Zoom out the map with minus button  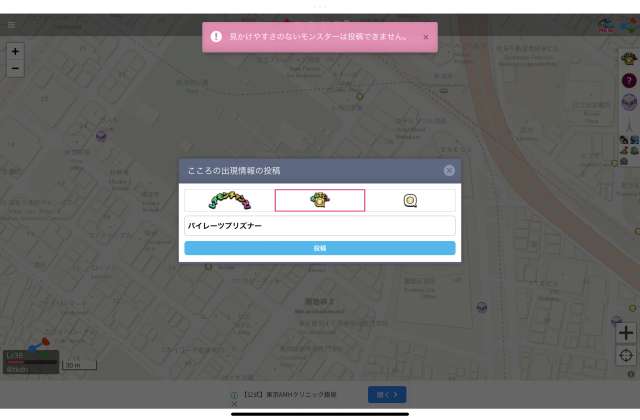pyautogui.click(x=15, y=68)
